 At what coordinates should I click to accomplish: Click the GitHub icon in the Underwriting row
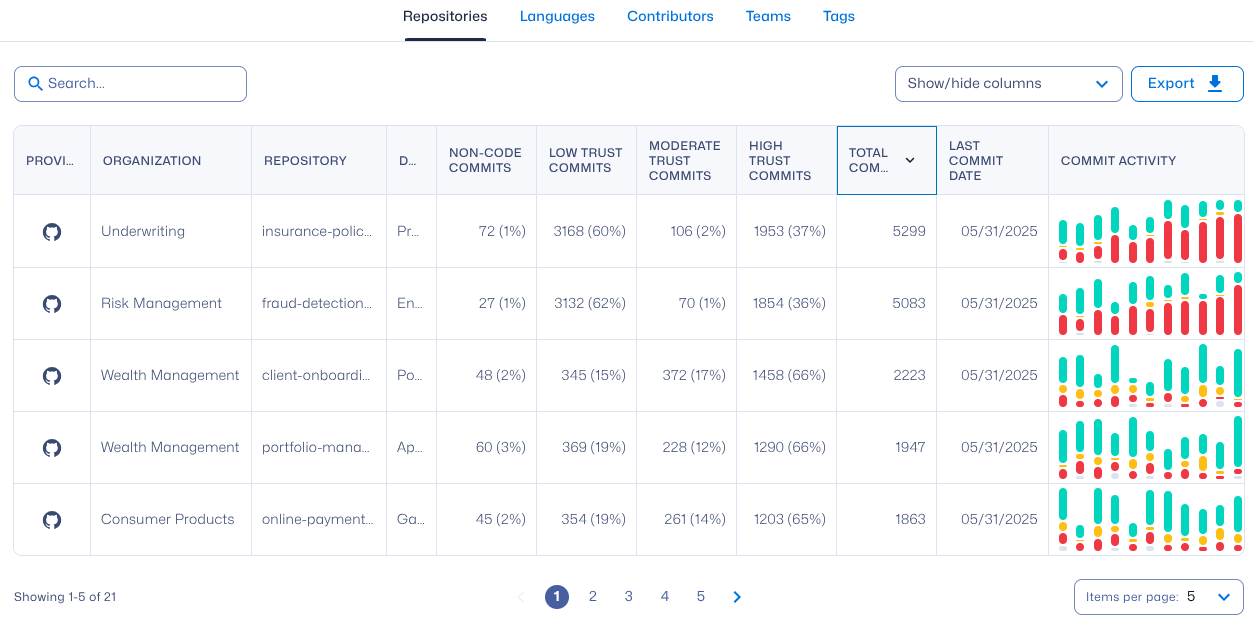coord(52,232)
